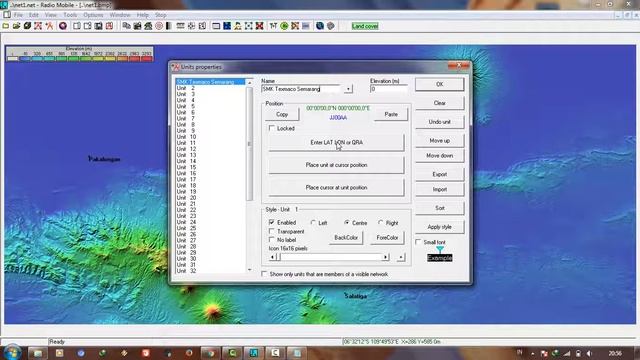Select the Centre alignment radio button
Viewport: 640px width, 360px height.
[347, 223]
